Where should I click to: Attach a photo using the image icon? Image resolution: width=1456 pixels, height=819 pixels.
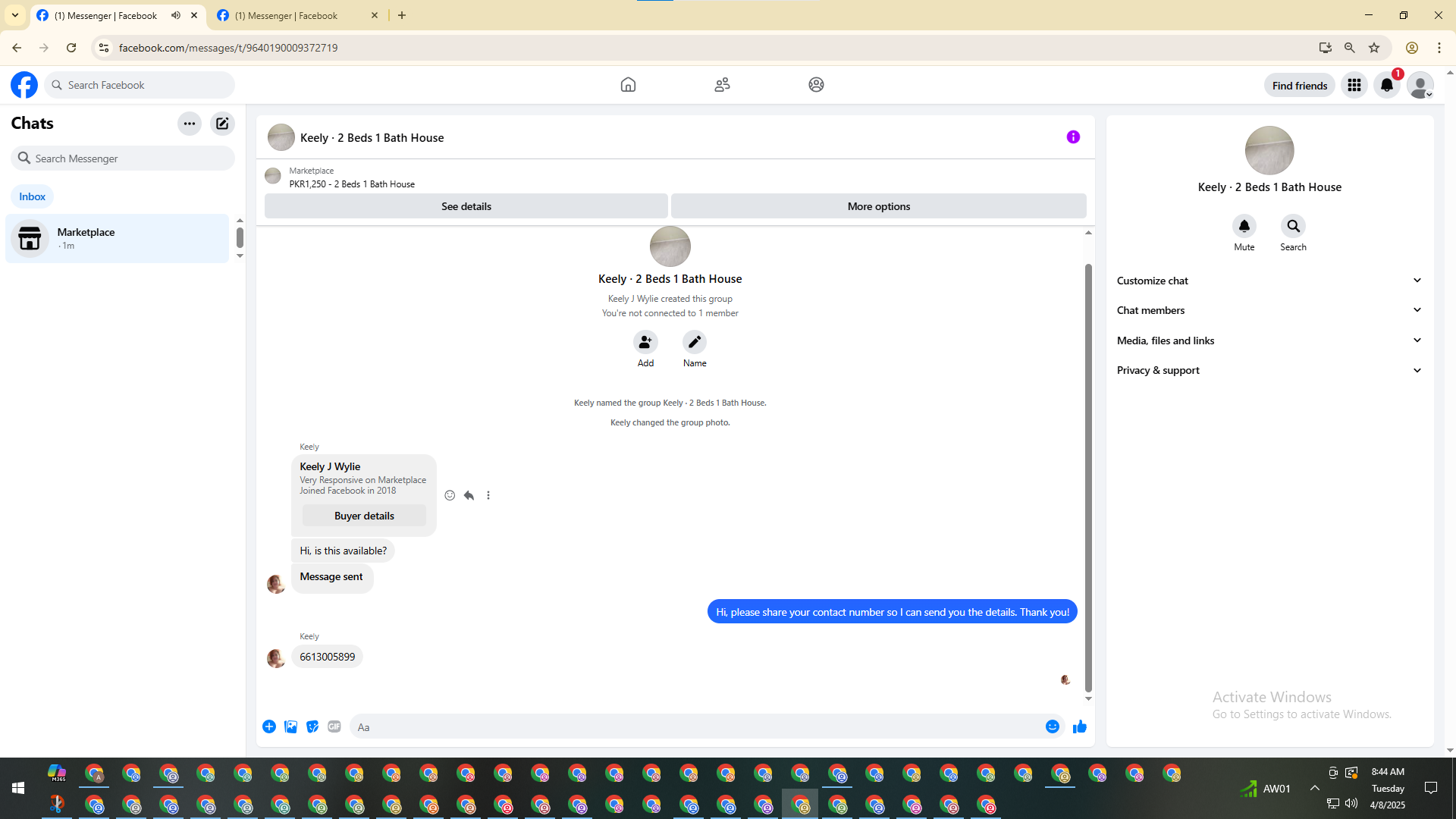[290, 726]
